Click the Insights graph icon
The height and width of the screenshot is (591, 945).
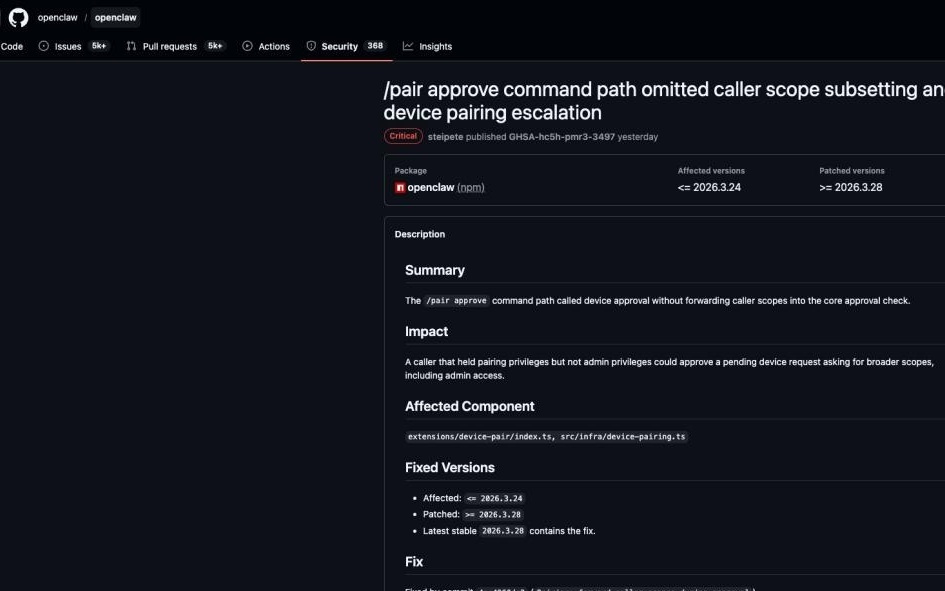(408, 46)
